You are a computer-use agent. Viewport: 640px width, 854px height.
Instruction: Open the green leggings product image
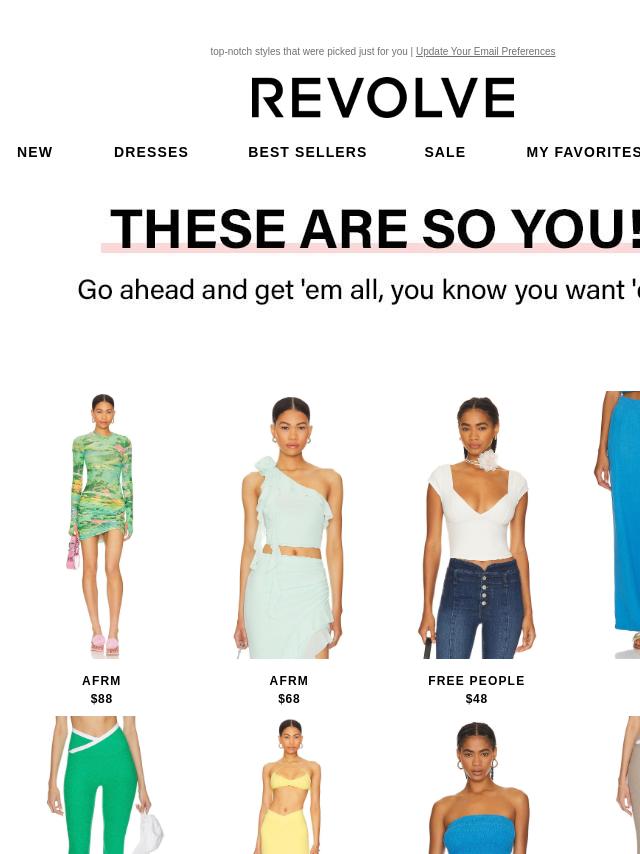click(x=101, y=785)
